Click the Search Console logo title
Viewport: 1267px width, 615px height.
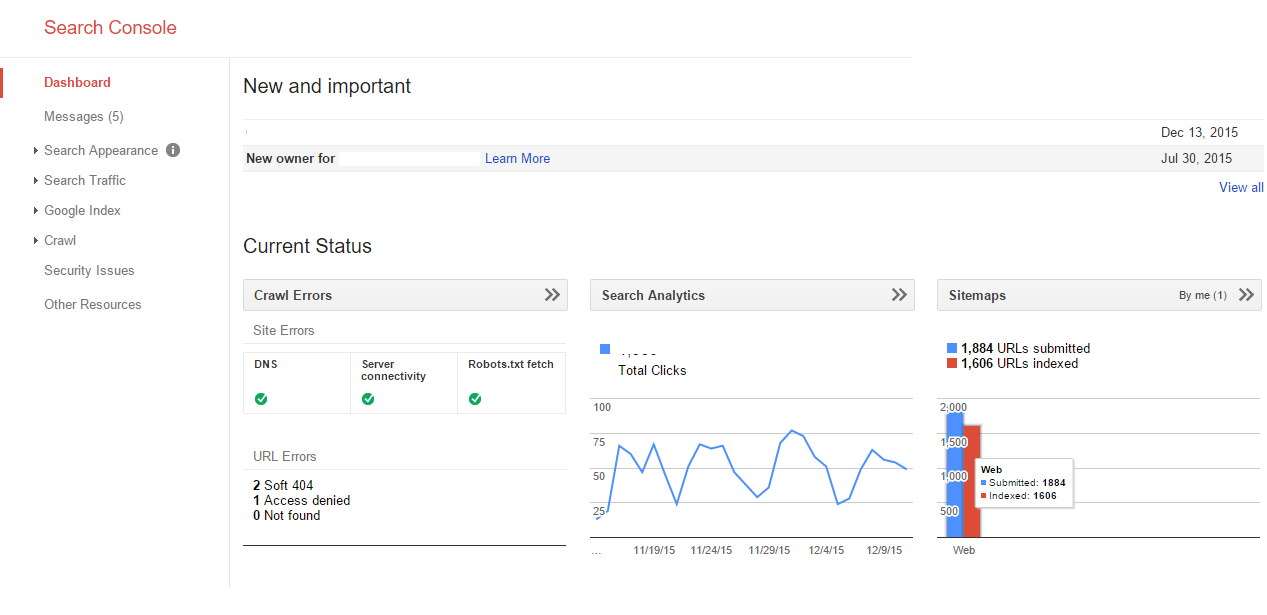point(110,28)
